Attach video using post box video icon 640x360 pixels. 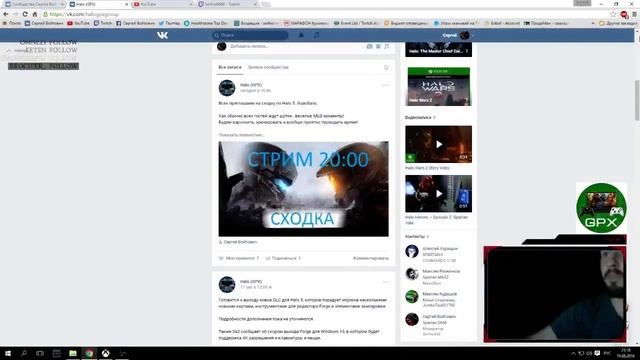[x=378, y=47]
